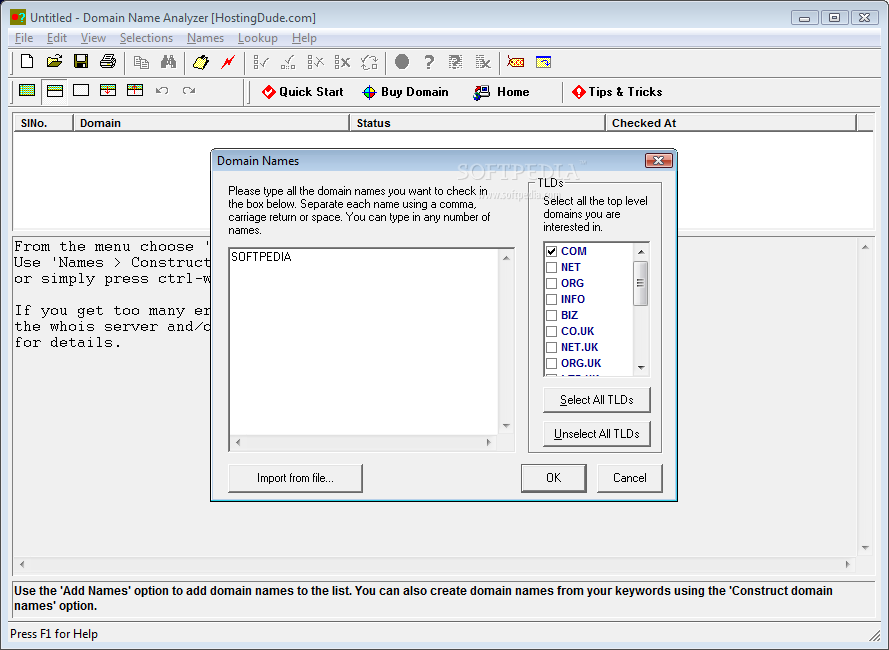Uncheck the COM TLD checkbox

(551, 251)
